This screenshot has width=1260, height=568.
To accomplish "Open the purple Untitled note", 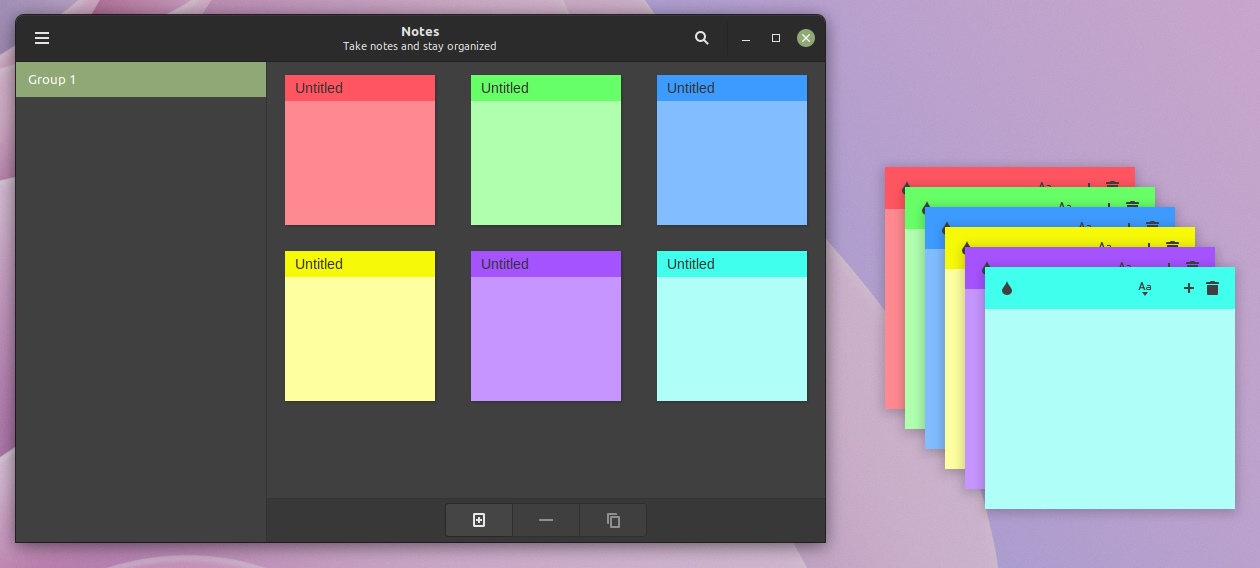I will tap(546, 326).
